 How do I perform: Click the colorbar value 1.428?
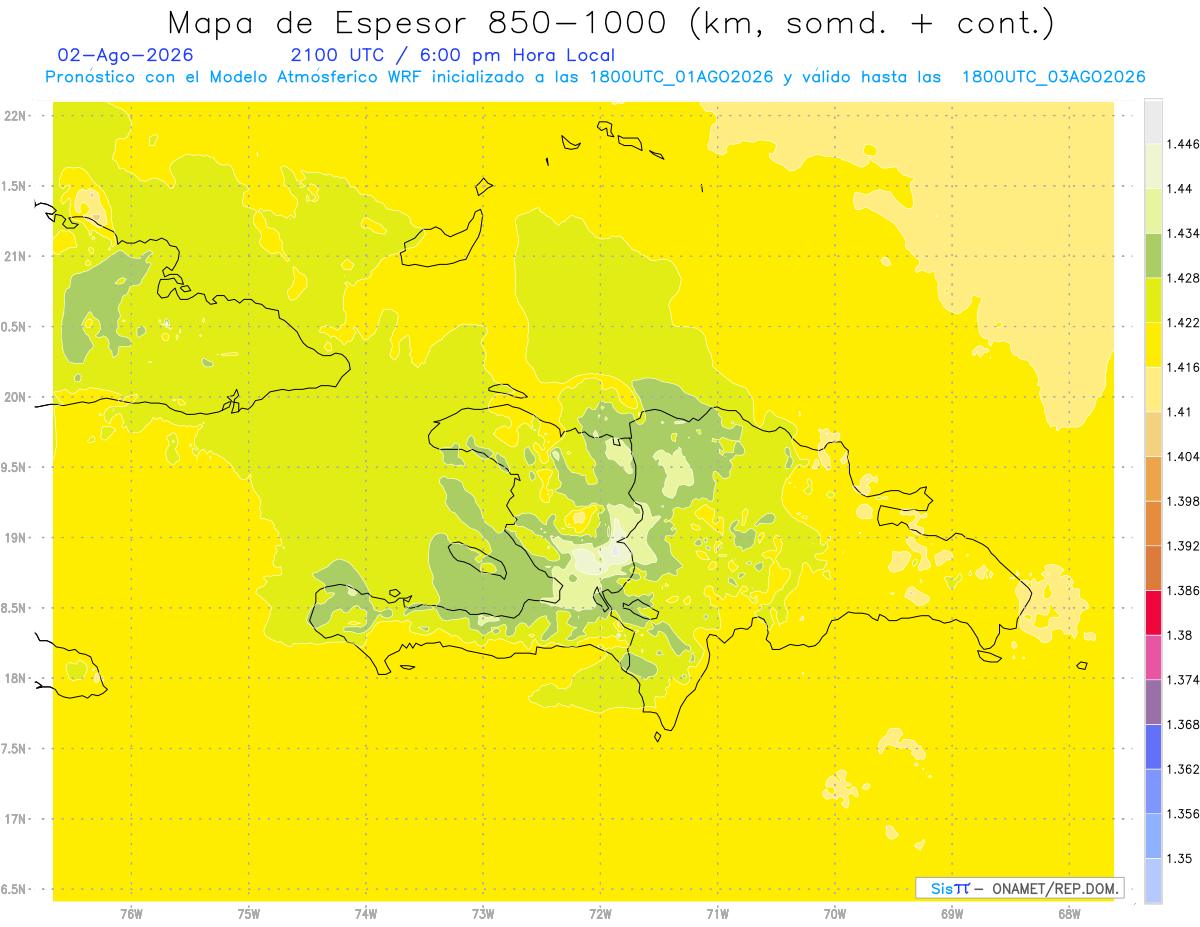1183,278
